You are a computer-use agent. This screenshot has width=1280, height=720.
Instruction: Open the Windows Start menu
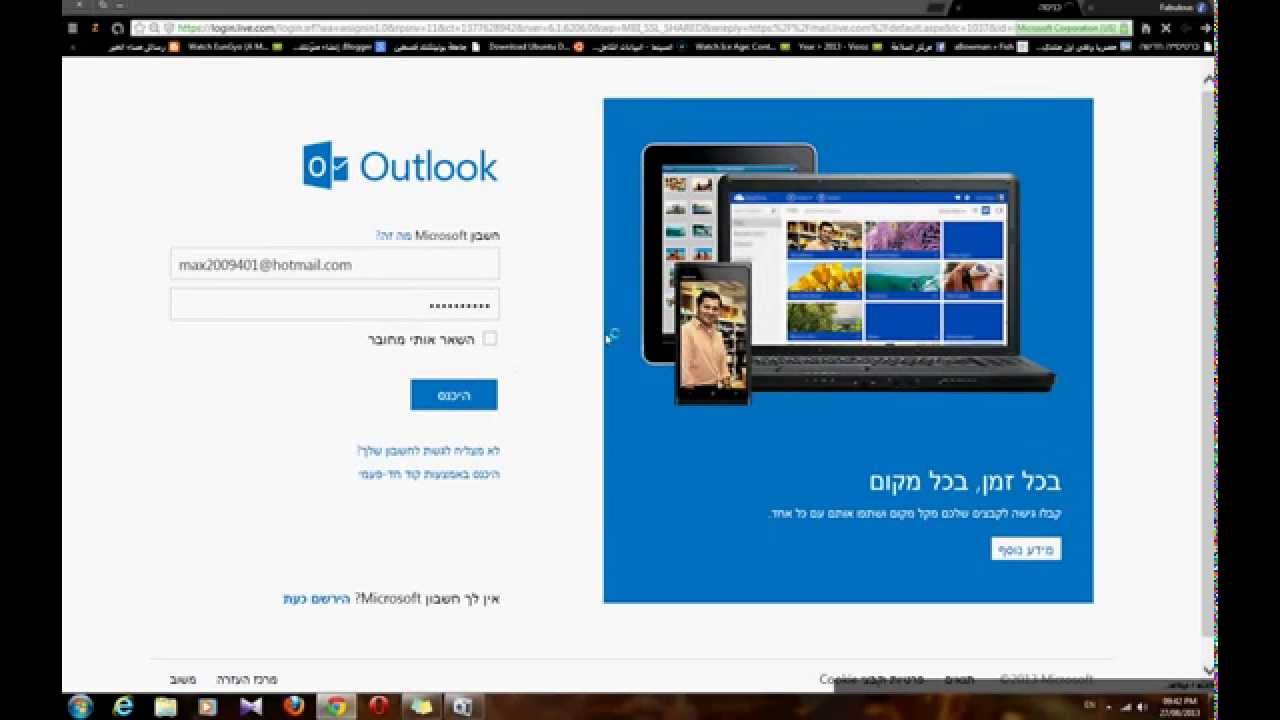pyautogui.click(x=80, y=706)
